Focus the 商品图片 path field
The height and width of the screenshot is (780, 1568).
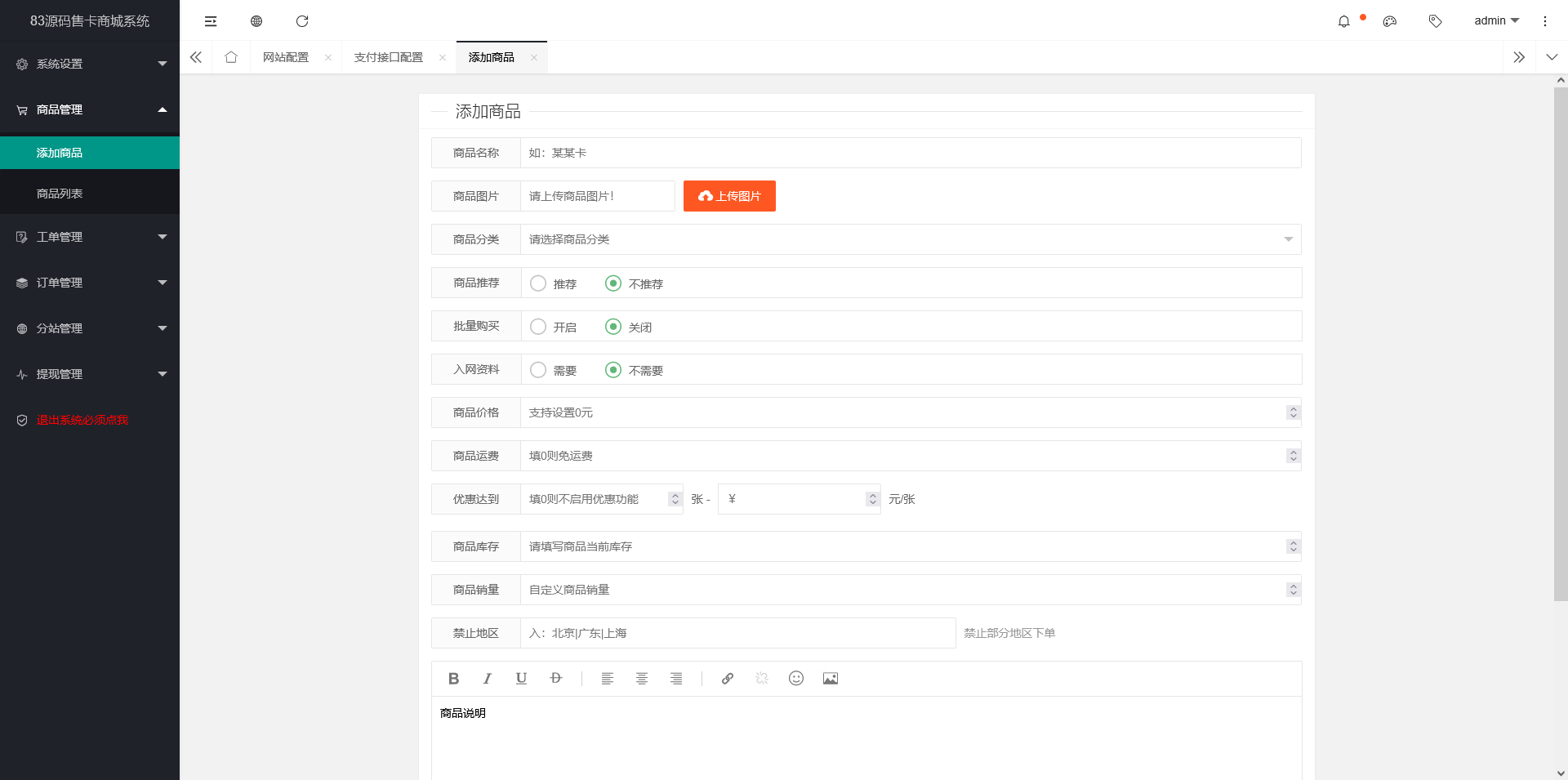pyautogui.click(x=598, y=196)
